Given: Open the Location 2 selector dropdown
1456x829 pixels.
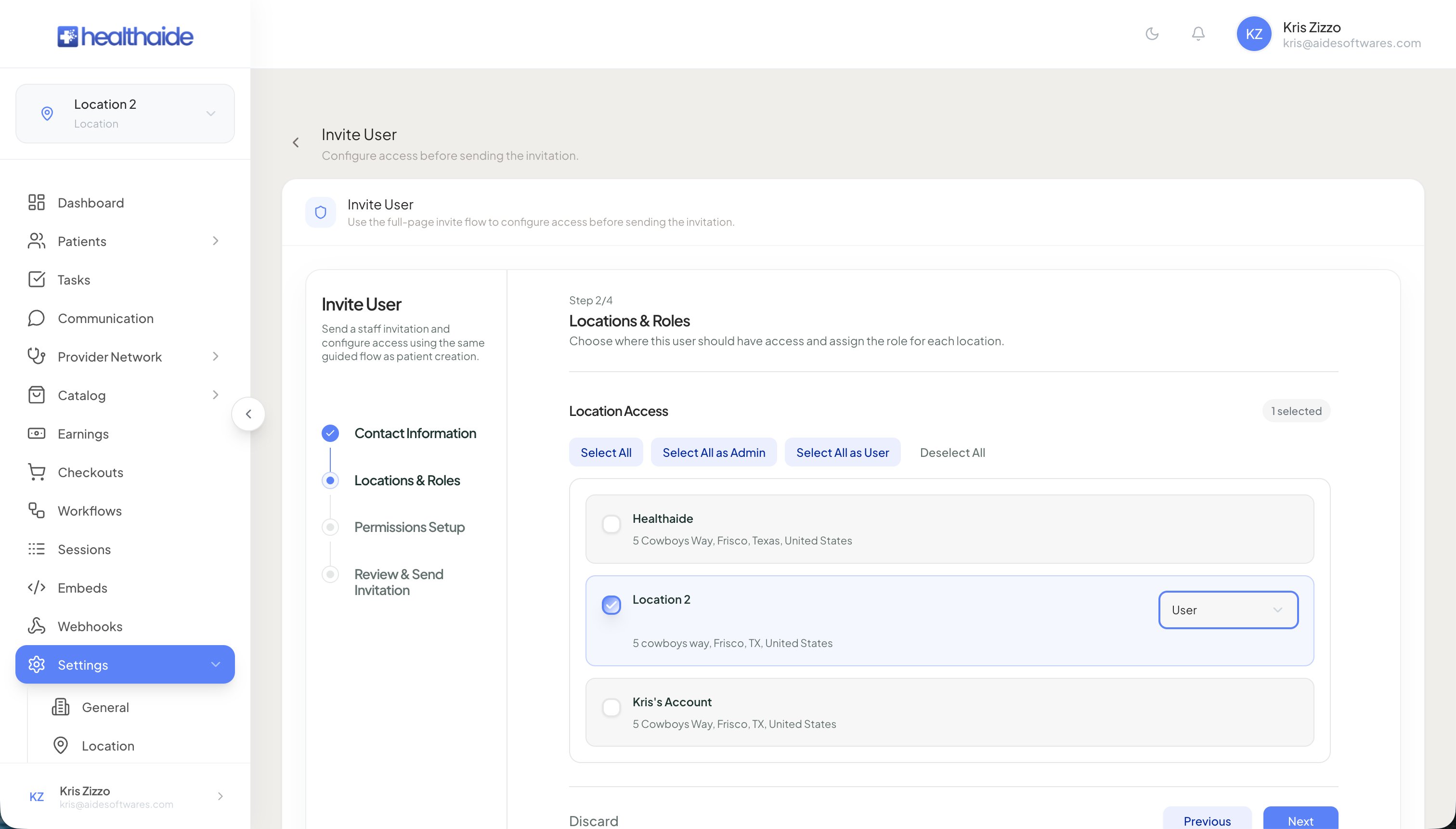Looking at the screenshot, I should [x=125, y=113].
